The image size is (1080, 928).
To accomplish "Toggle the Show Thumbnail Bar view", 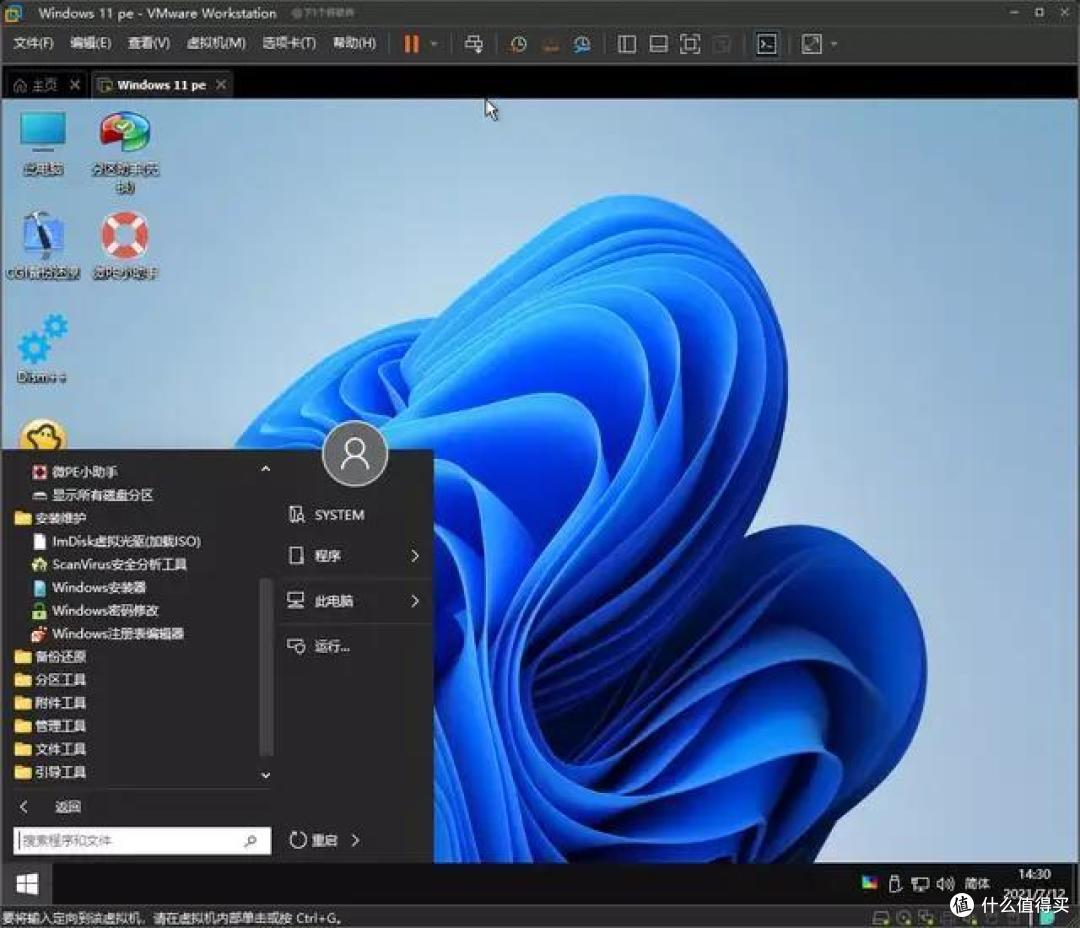I will (x=659, y=44).
